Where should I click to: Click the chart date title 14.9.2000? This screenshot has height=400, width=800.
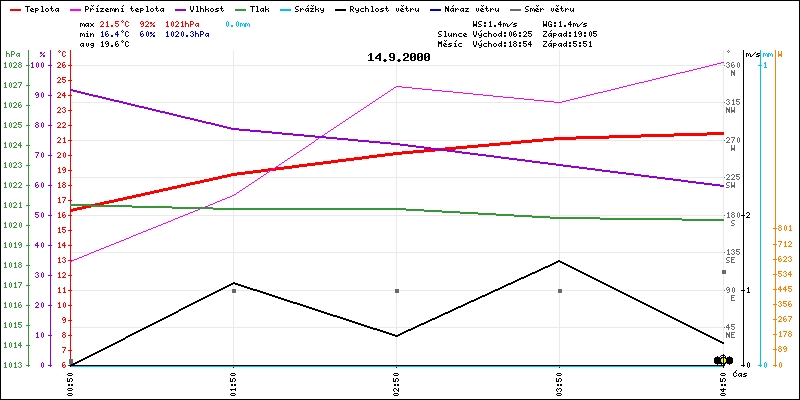pyautogui.click(x=399, y=57)
